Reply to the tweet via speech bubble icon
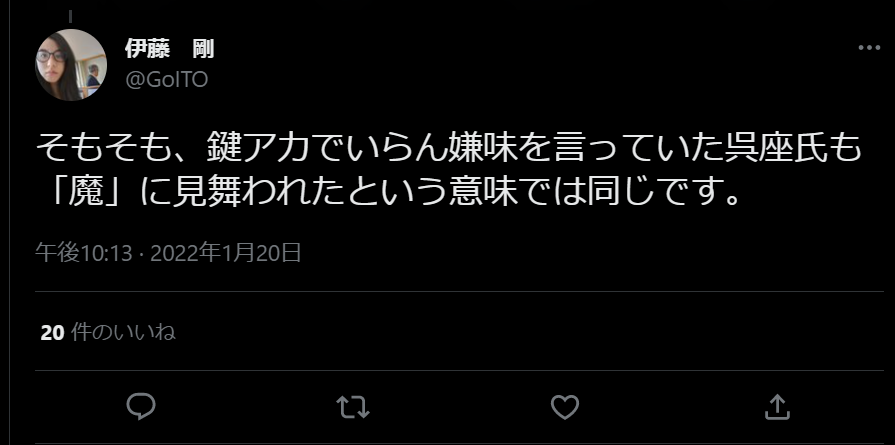Viewport: 895px width, 445px height. [x=140, y=407]
